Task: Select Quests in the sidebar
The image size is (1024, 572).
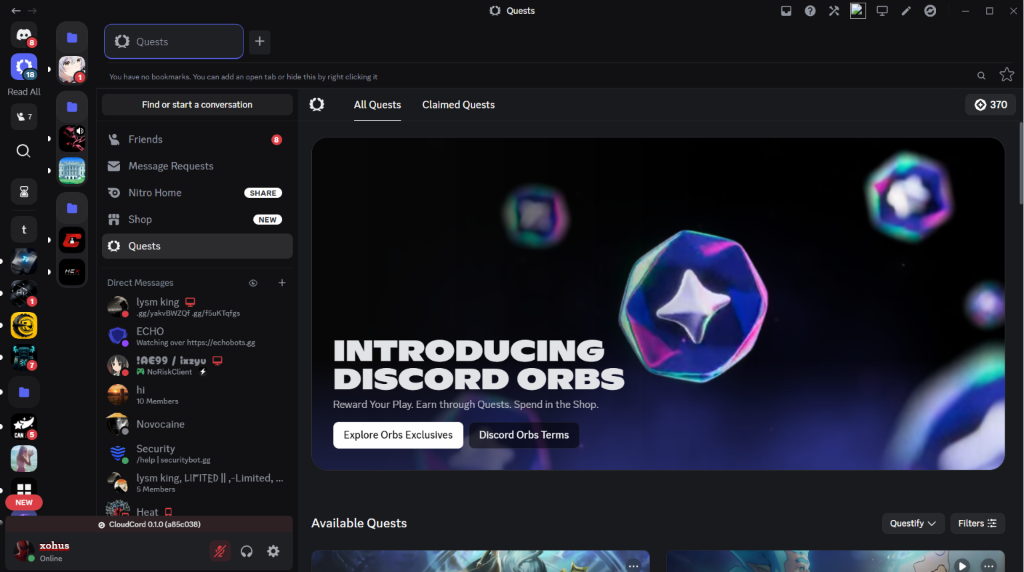Action: (197, 246)
